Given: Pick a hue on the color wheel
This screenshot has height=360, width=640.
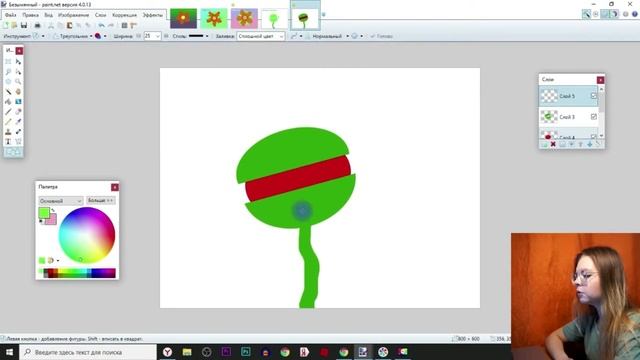Looking at the screenshot, I should click(87, 235).
